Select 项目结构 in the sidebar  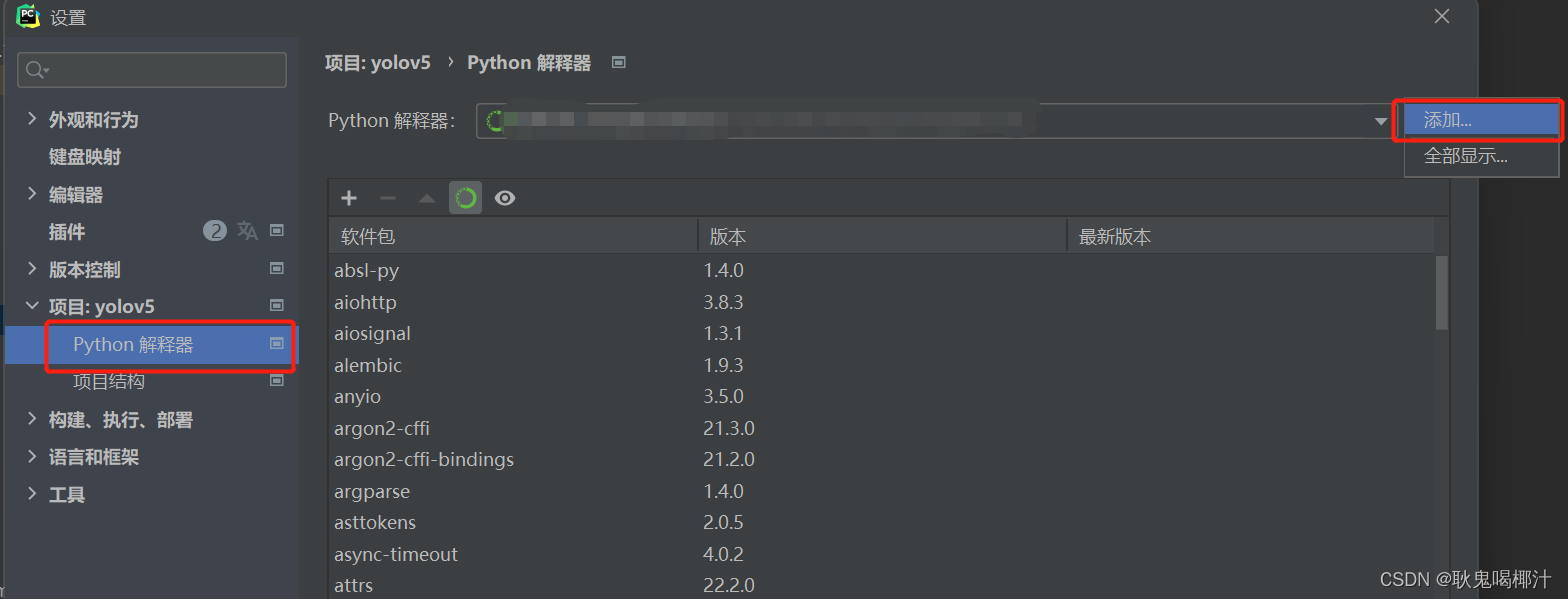(109, 382)
